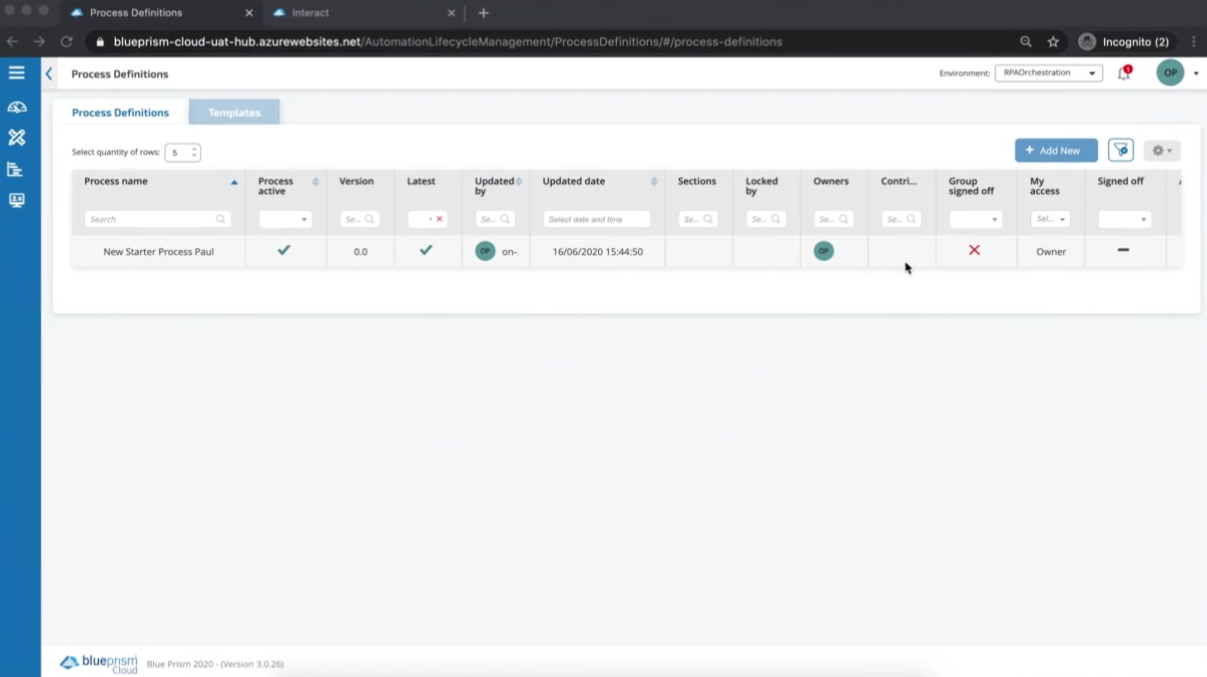Click the filter funnel icon near Add New
The height and width of the screenshot is (677, 1207).
[x=1120, y=150]
